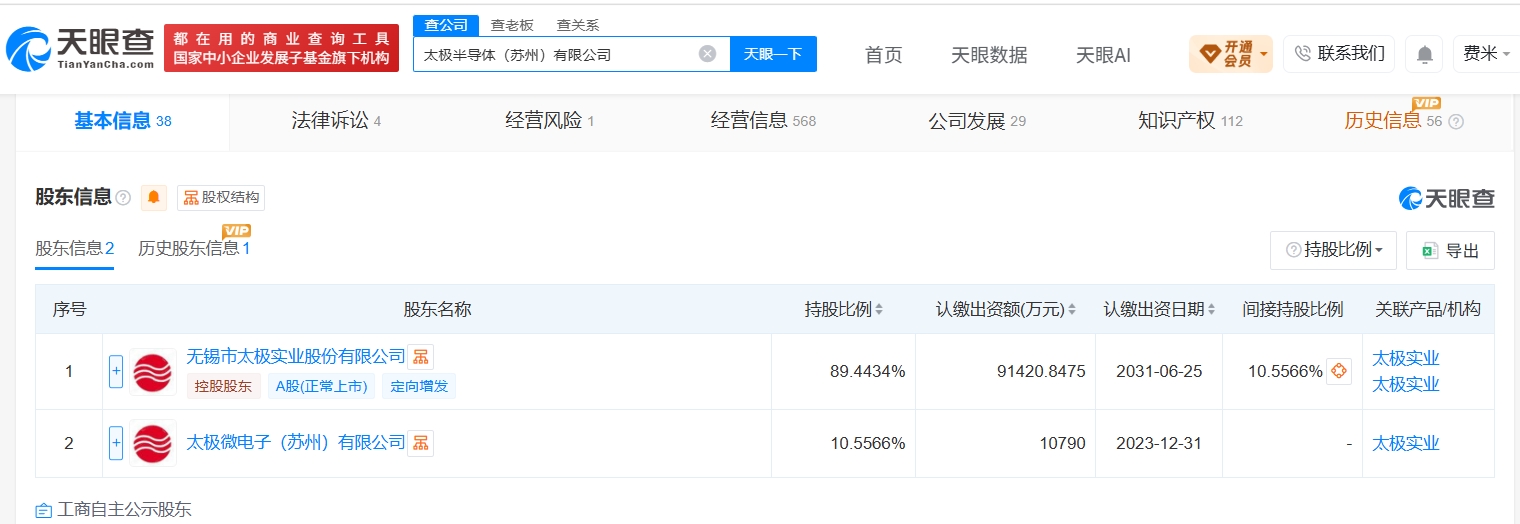Image resolution: width=1520 pixels, height=524 pixels.
Task: Open equity structure icon beside 太极微电子（苏州）有限公司
Action: coord(420,443)
